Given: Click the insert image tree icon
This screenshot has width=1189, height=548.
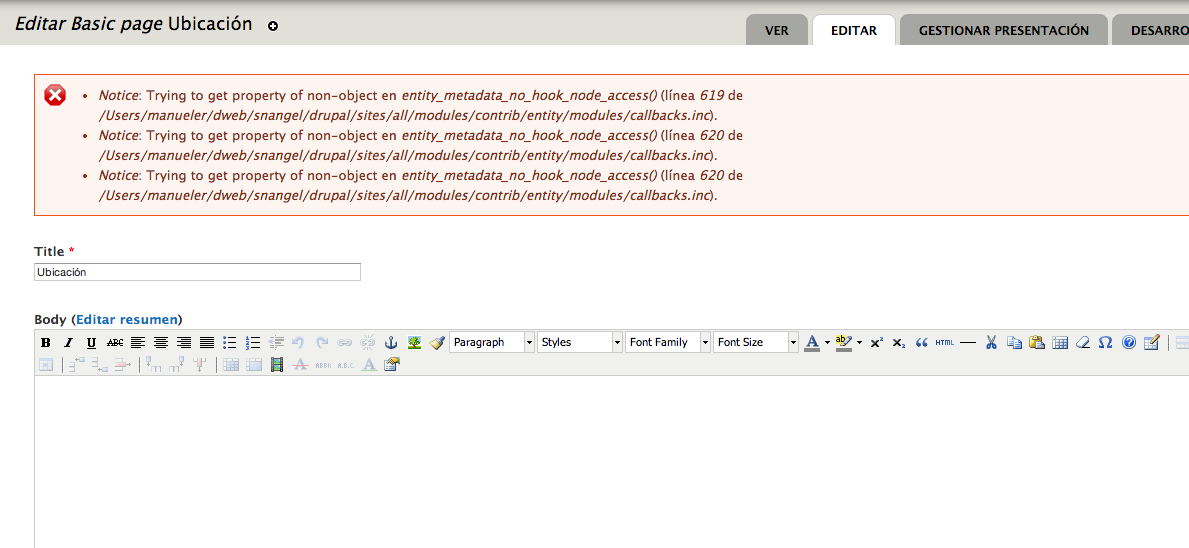Looking at the screenshot, I should click(414, 342).
